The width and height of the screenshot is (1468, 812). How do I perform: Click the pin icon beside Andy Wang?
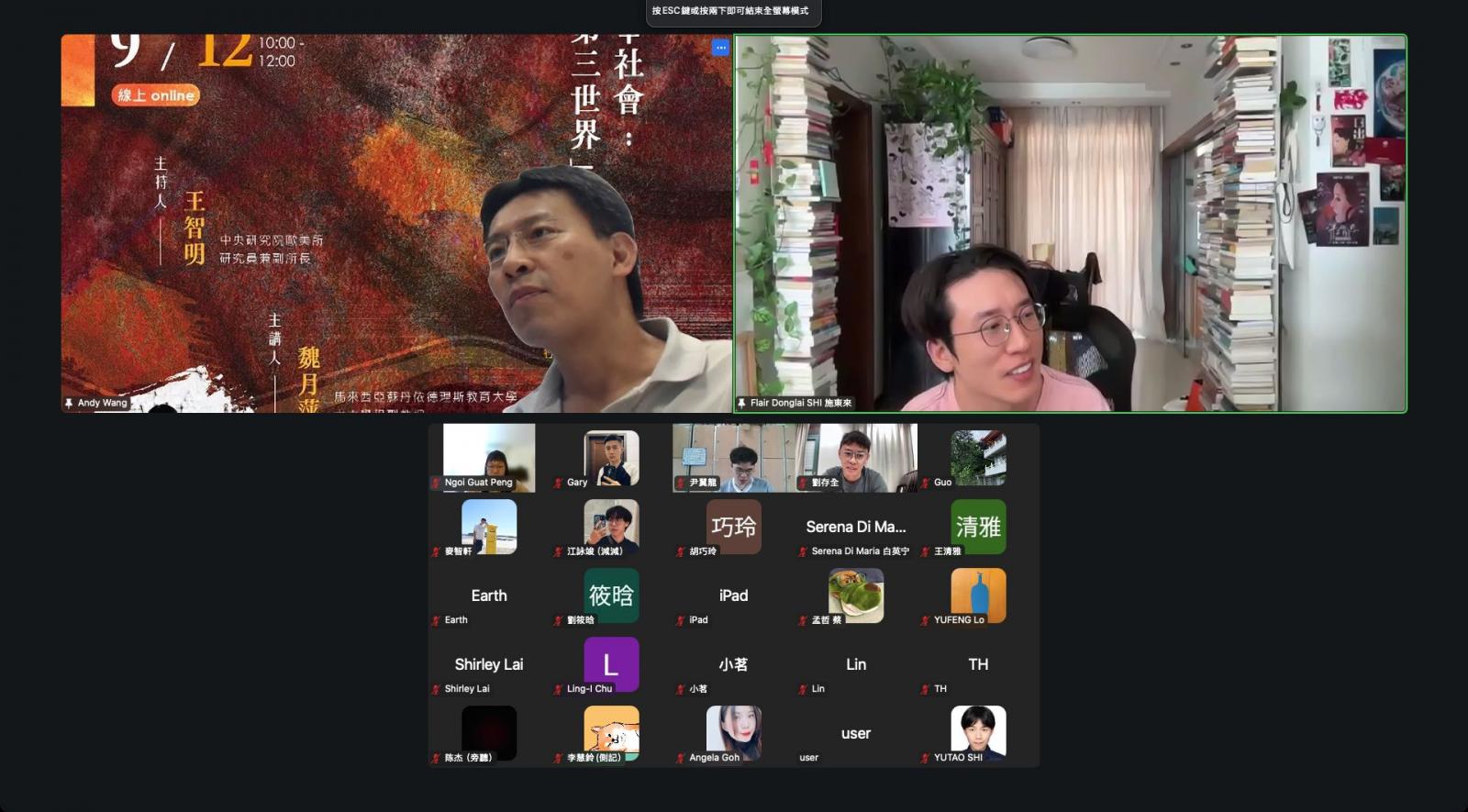[69, 403]
